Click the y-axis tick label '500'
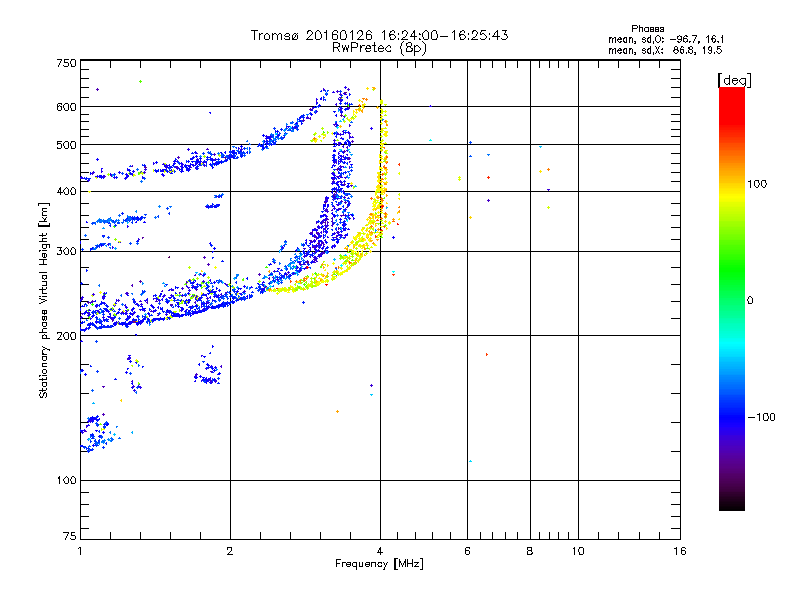This screenshot has width=800, height=600. 66,145
